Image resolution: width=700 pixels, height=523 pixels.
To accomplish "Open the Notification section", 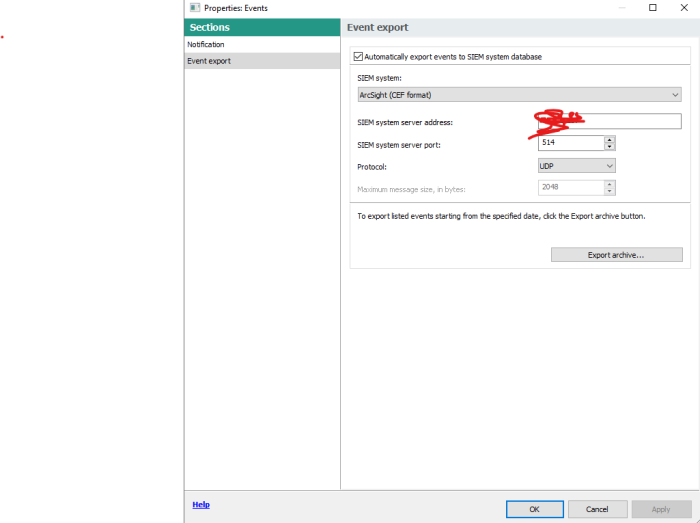I will (262, 44).
